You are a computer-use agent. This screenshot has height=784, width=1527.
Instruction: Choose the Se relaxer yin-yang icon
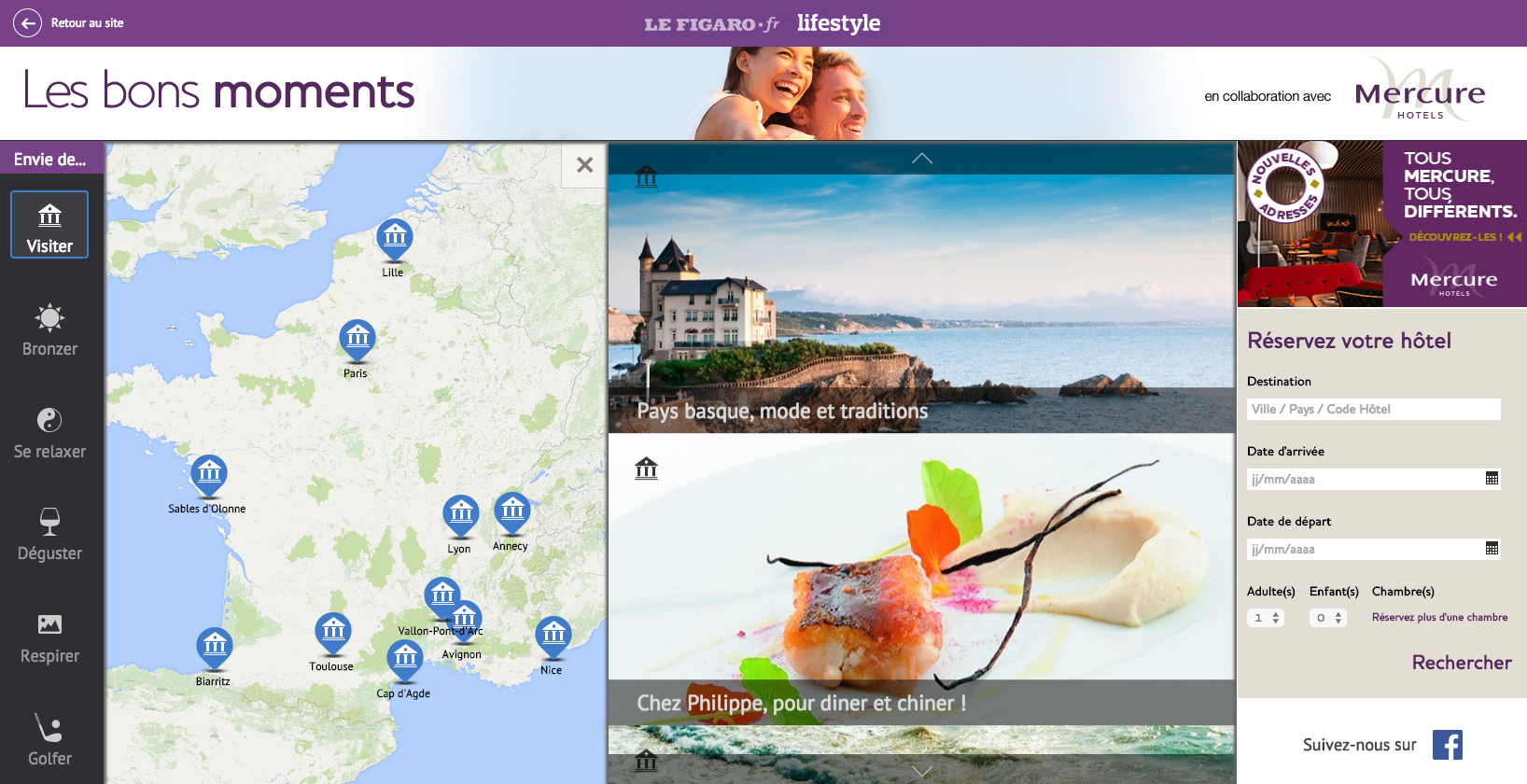click(x=49, y=420)
